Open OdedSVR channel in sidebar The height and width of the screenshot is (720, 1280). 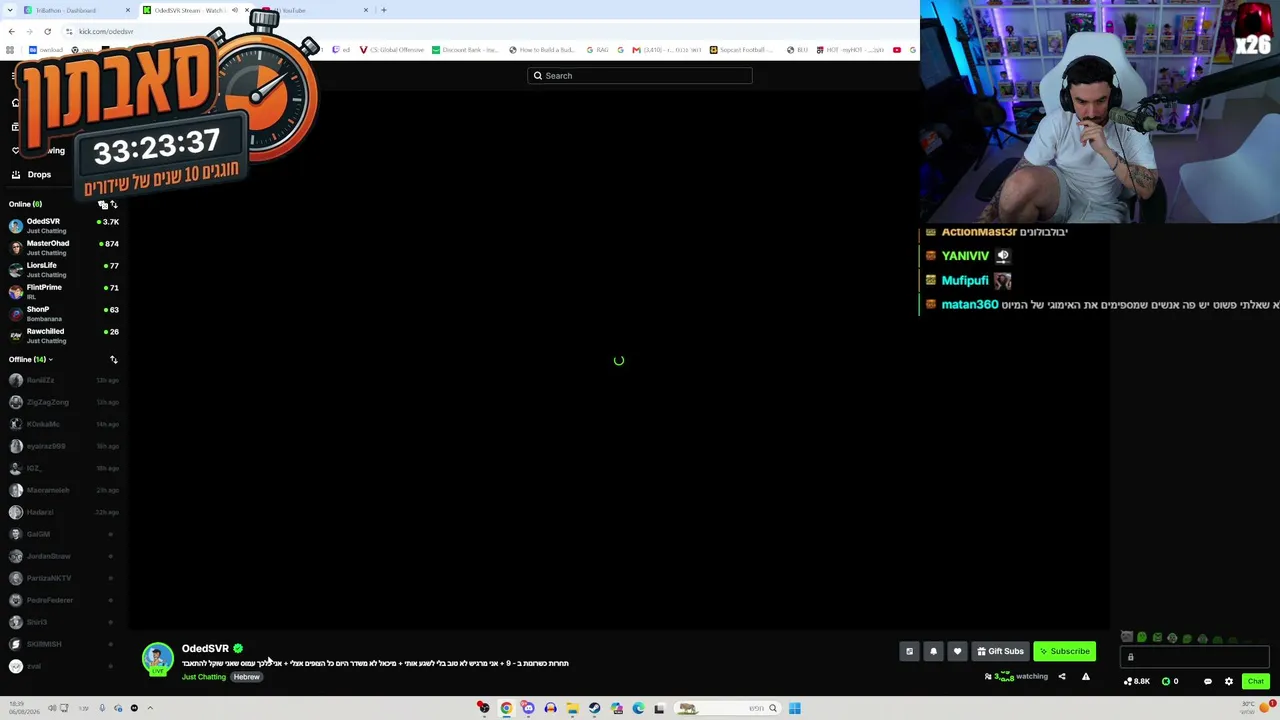63,226
